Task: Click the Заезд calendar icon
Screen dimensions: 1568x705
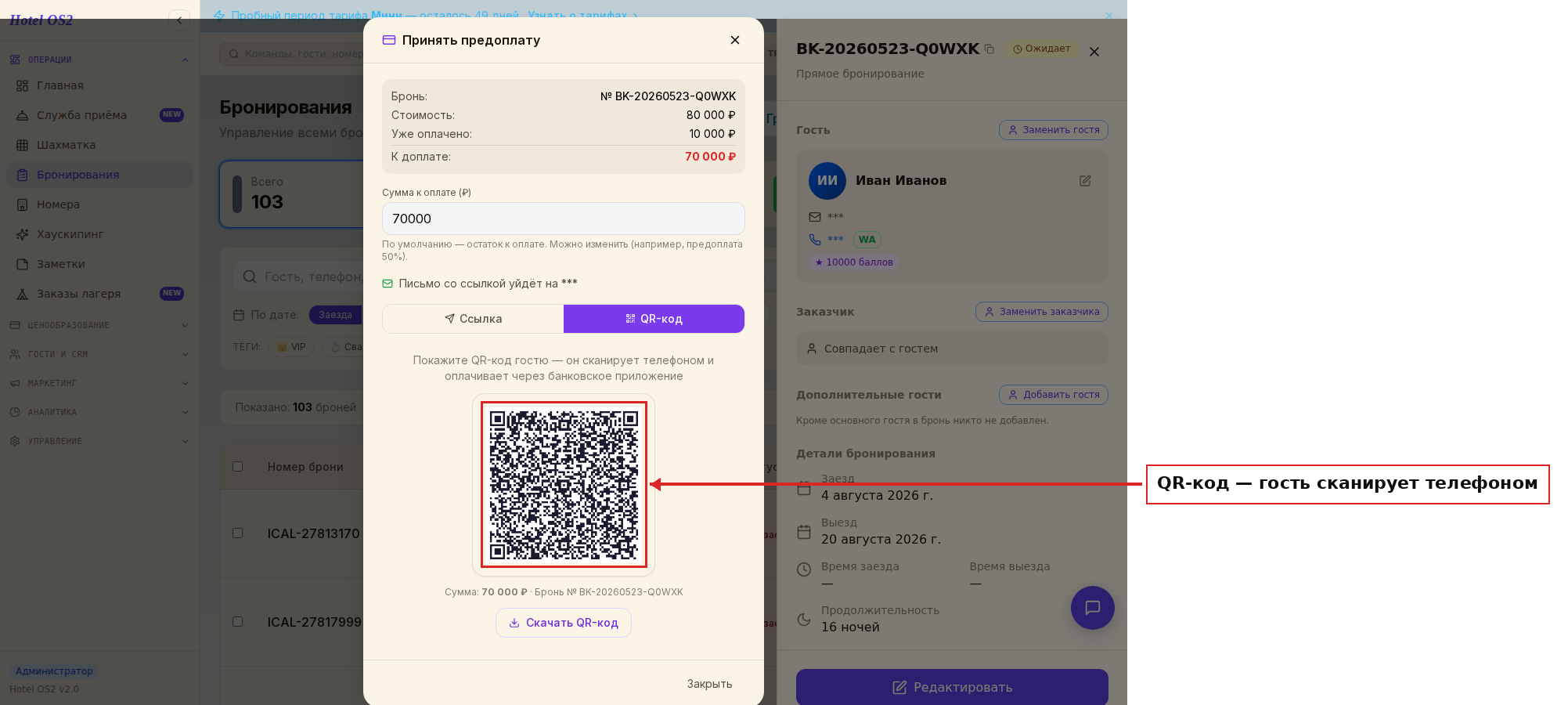Action: coord(804,488)
